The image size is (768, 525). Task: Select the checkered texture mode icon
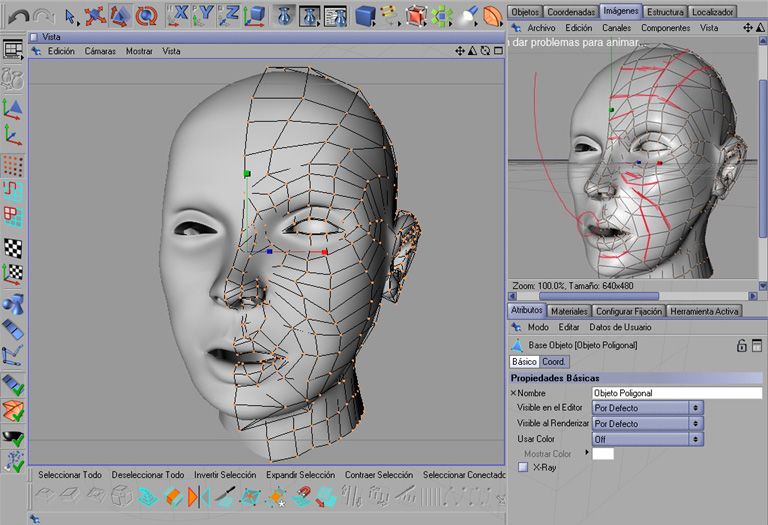click(x=13, y=248)
